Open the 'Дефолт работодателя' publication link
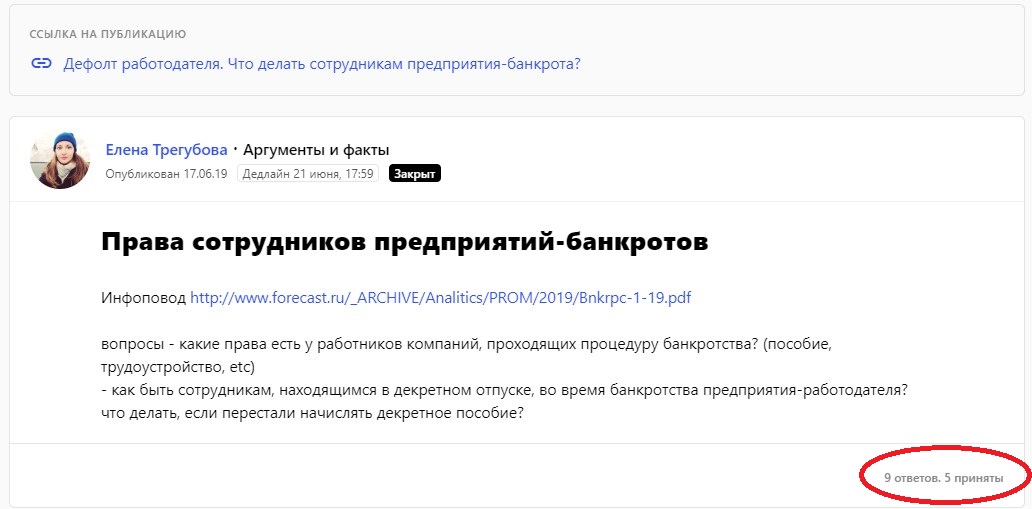Viewport: 1032px width, 509px height. [321, 64]
